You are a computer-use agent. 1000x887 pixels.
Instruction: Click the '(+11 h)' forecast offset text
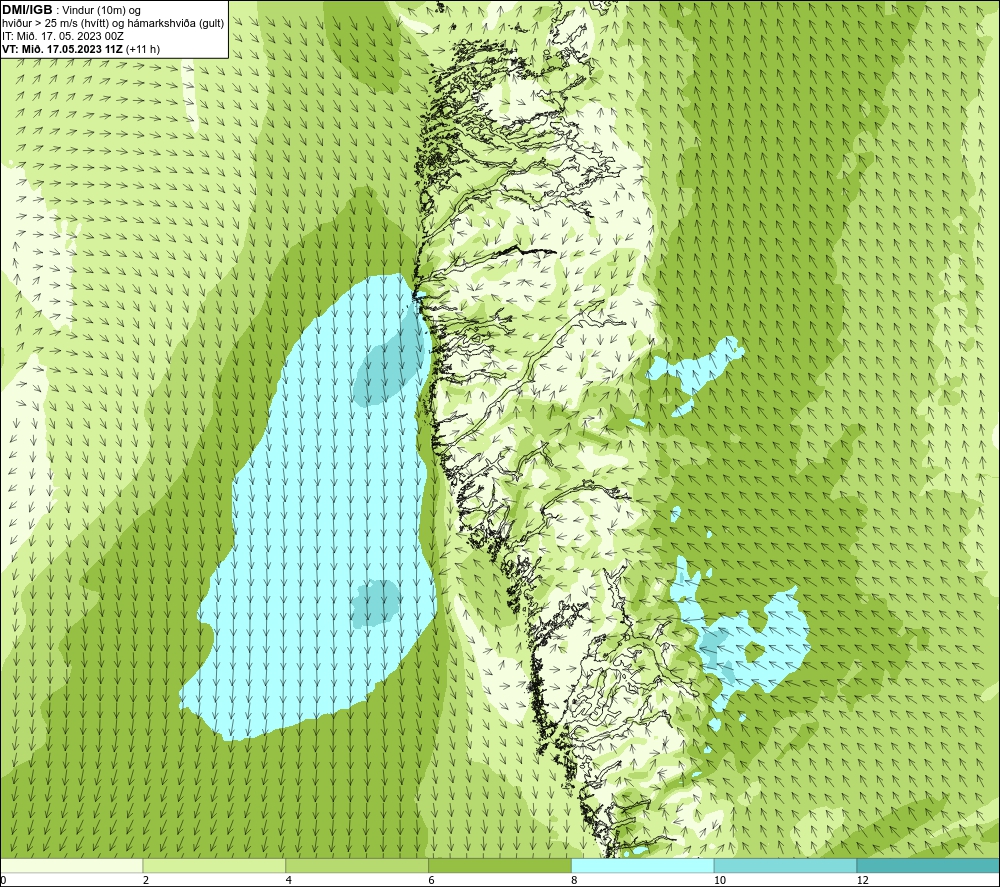click(143, 49)
